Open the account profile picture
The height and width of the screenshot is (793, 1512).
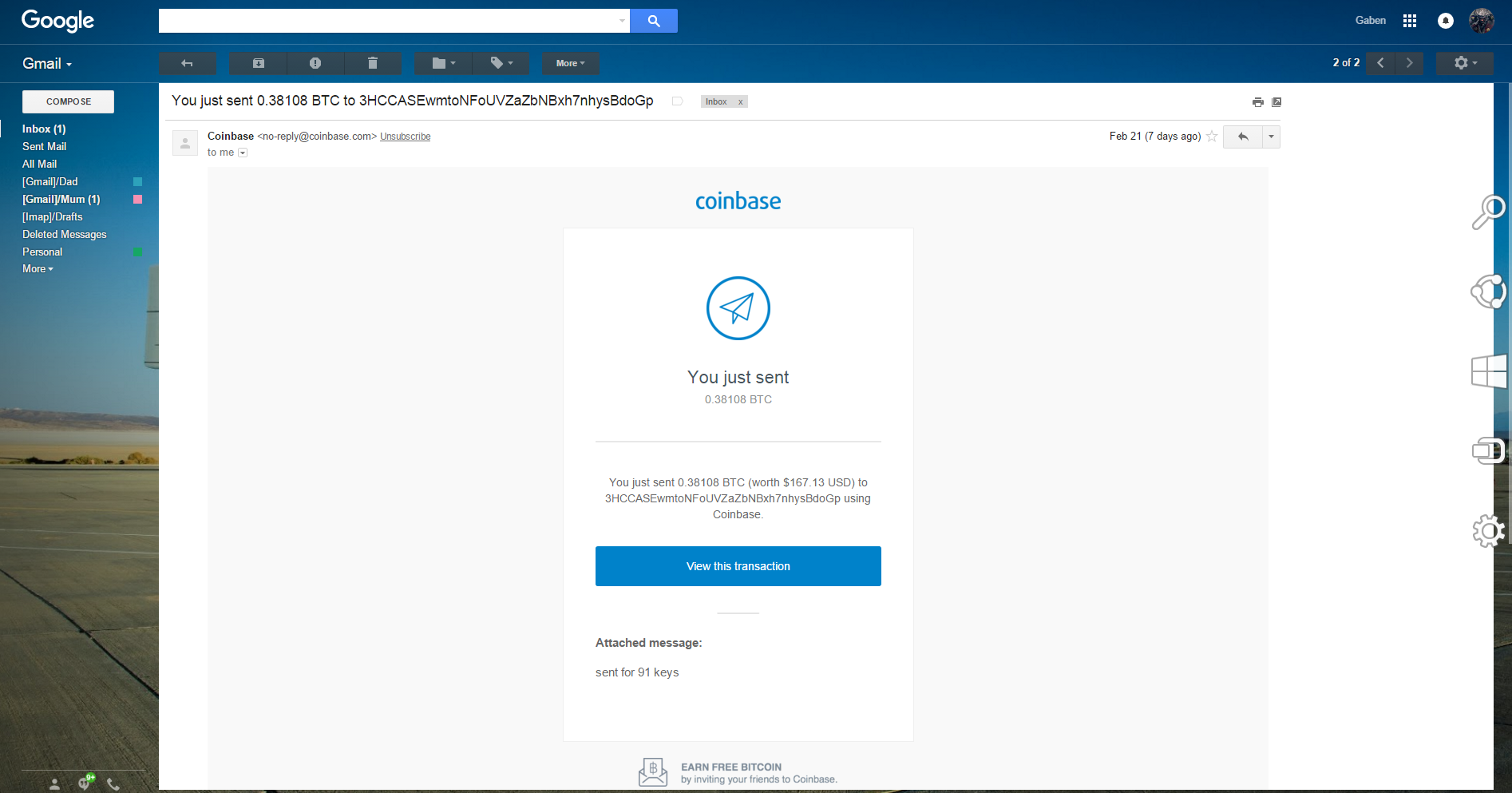point(1482,21)
